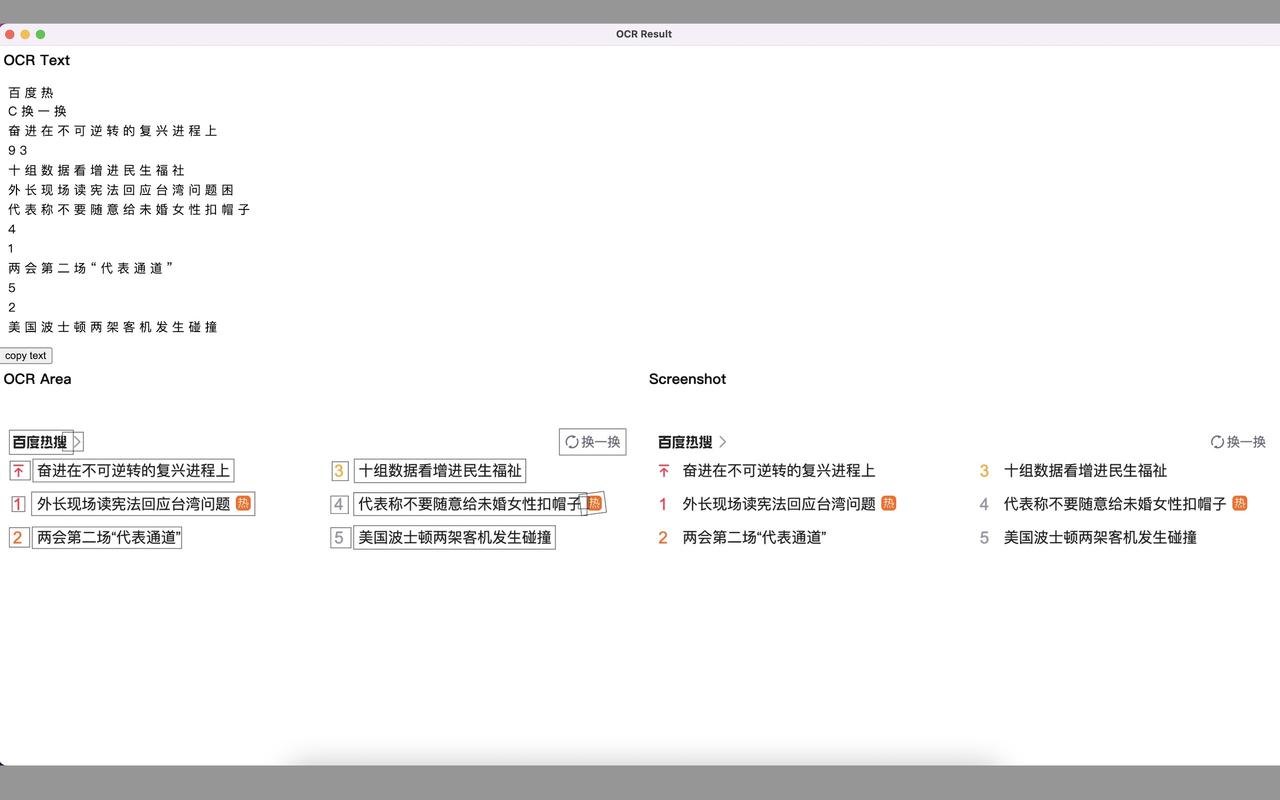Switch to the Screenshot section heading
Viewport: 1280px width, 800px height.
[687, 379]
